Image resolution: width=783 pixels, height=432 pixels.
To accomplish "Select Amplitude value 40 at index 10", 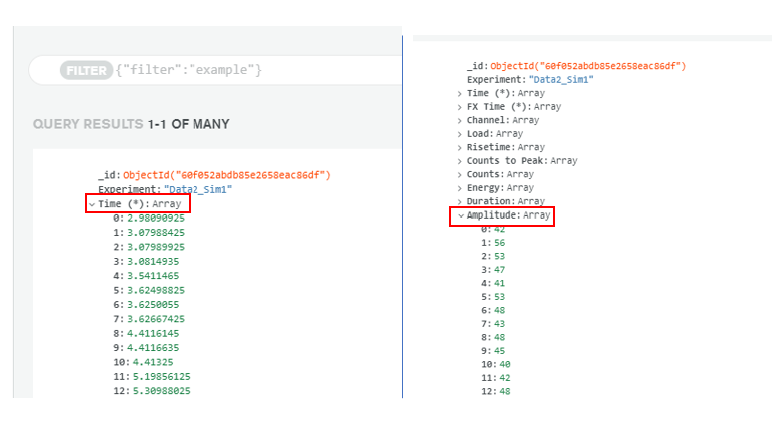I will pyautogui.click(x=504, y=364).
